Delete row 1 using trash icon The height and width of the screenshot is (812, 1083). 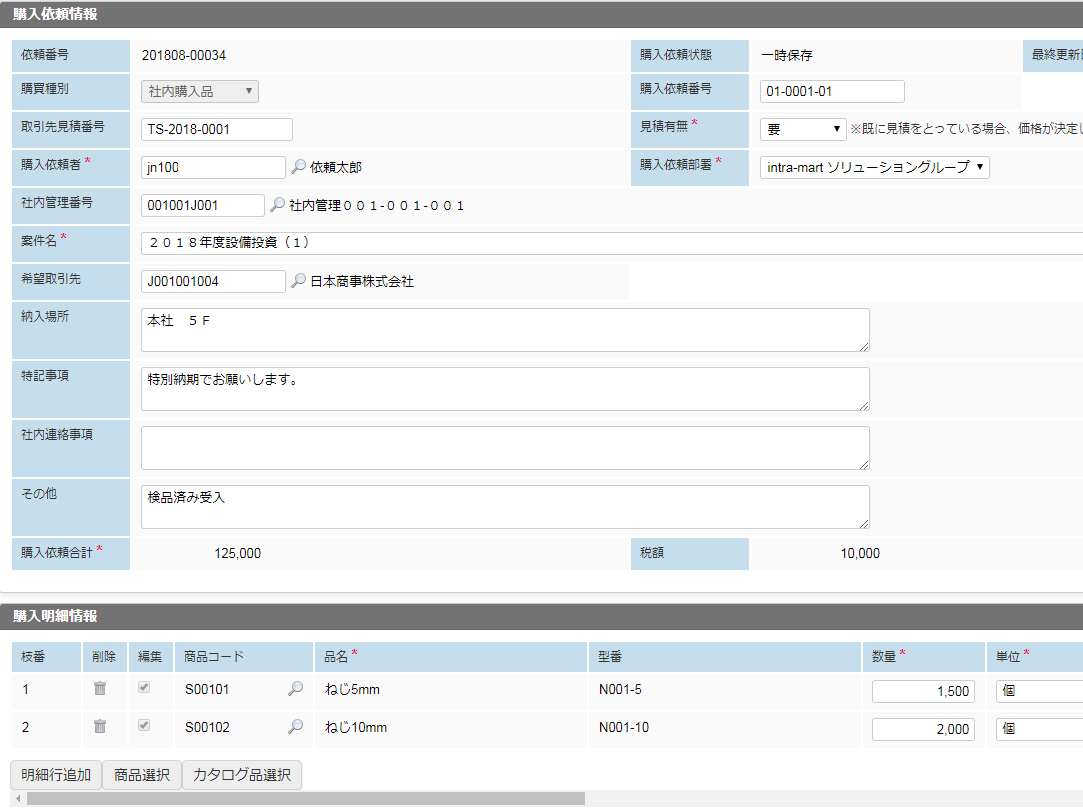pyautogui.click(x=100, y=689)
